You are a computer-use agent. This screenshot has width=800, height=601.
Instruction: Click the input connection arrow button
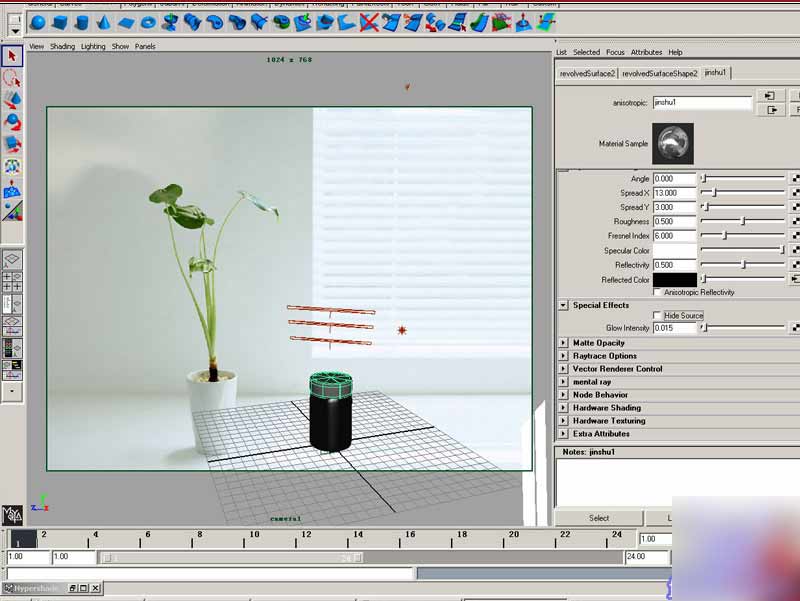(770, 95)
